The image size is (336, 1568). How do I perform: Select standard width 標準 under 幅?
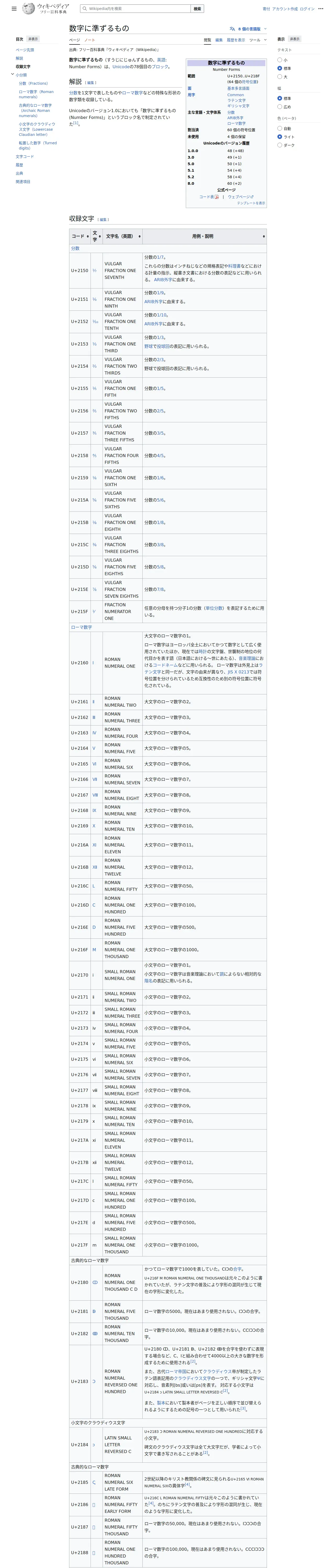point(280,99)
